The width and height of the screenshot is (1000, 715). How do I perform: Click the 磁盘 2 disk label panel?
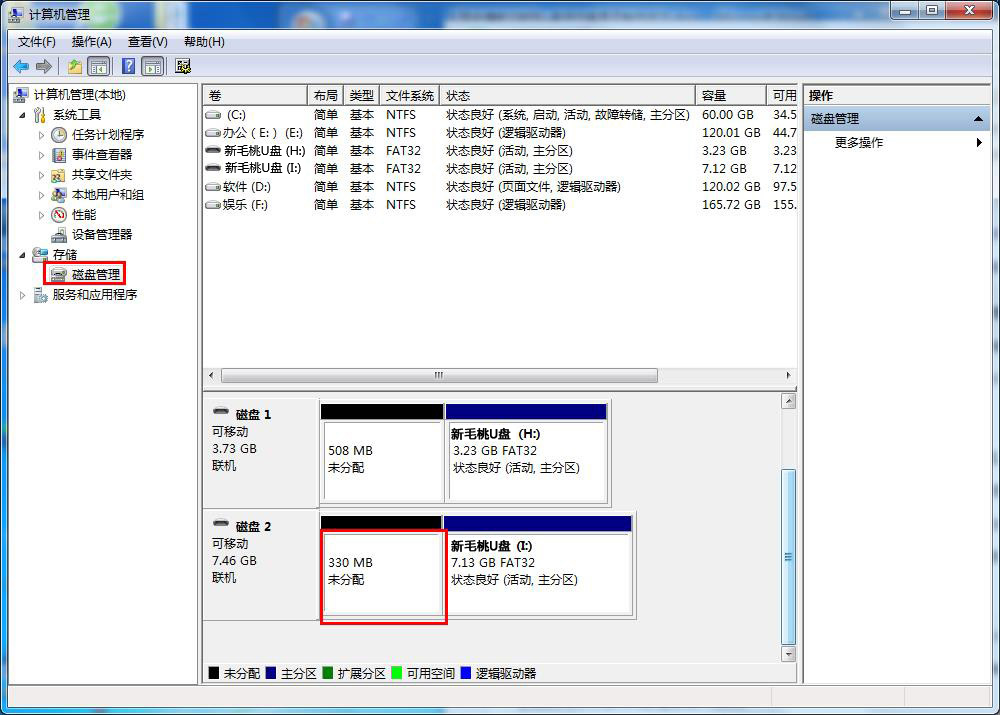261,565
